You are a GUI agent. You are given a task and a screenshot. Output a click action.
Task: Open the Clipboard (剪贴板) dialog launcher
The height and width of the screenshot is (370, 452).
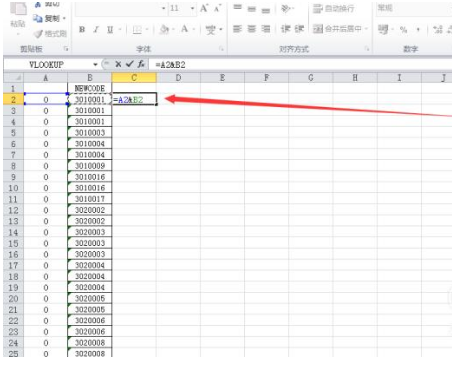(x=66, y=49)
